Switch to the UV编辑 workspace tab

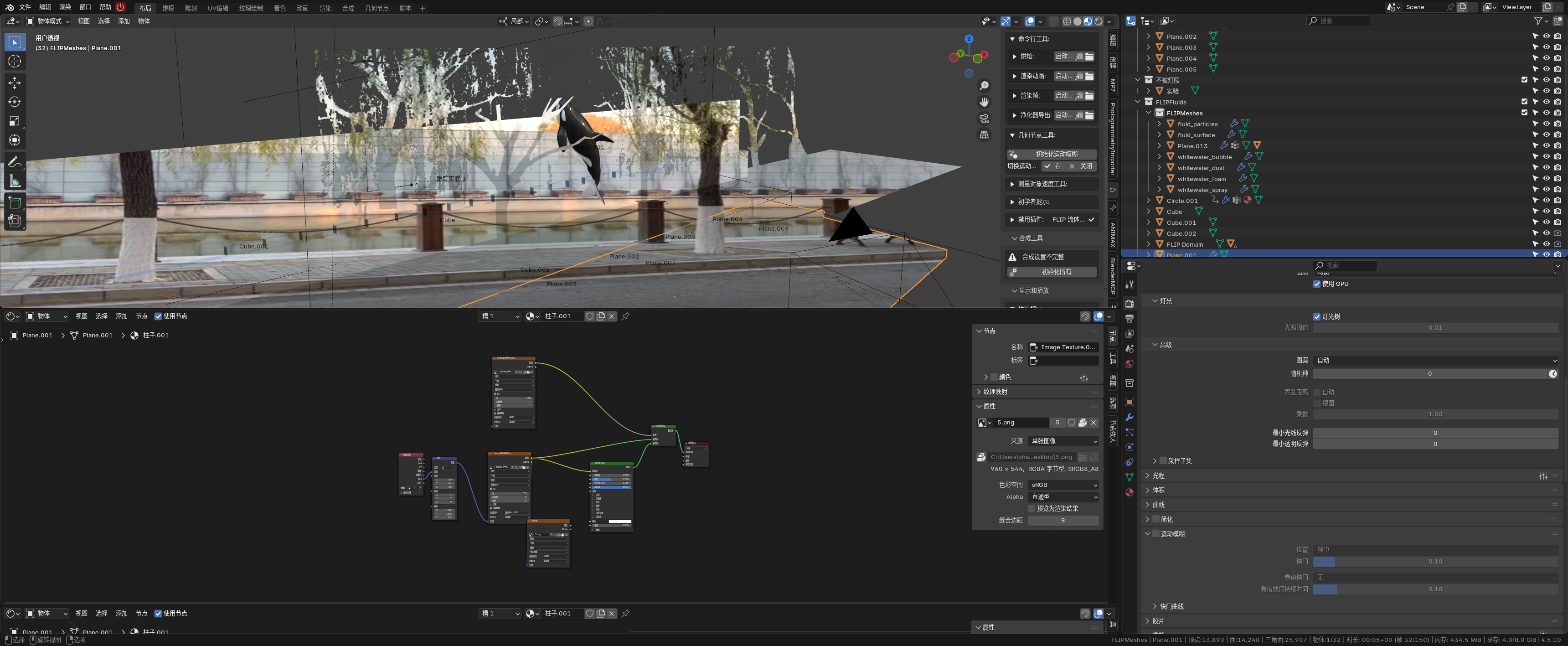click(x=218, y=8)
